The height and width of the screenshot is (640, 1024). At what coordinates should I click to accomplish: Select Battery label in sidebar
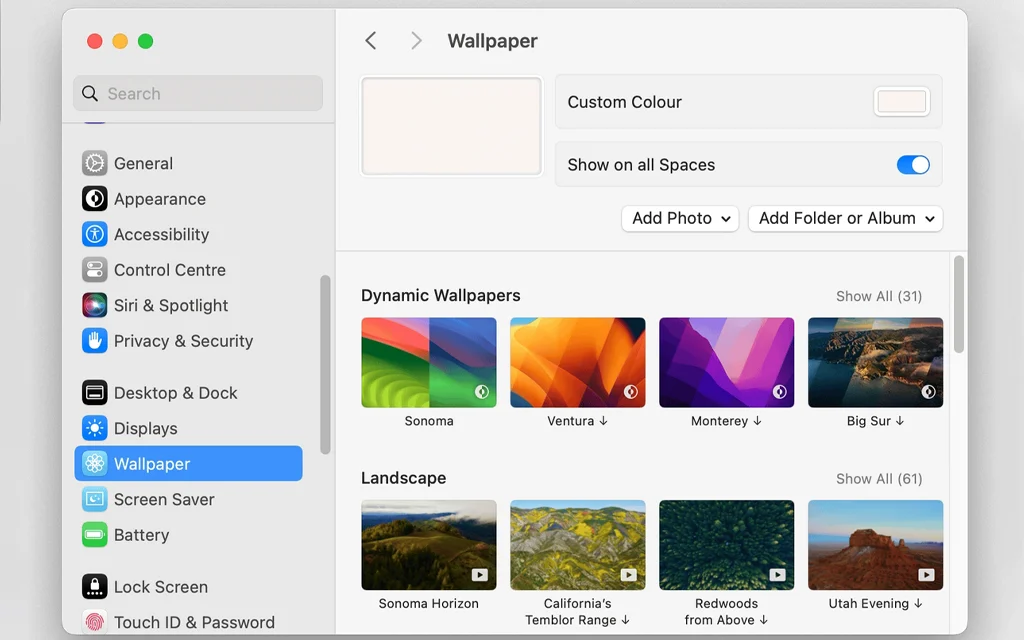coord(142,534)
